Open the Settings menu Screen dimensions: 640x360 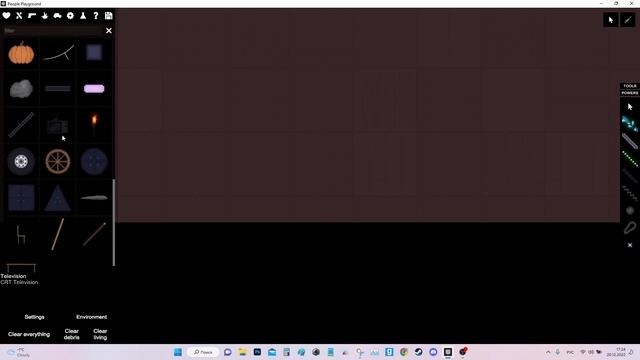coord(34,317)
